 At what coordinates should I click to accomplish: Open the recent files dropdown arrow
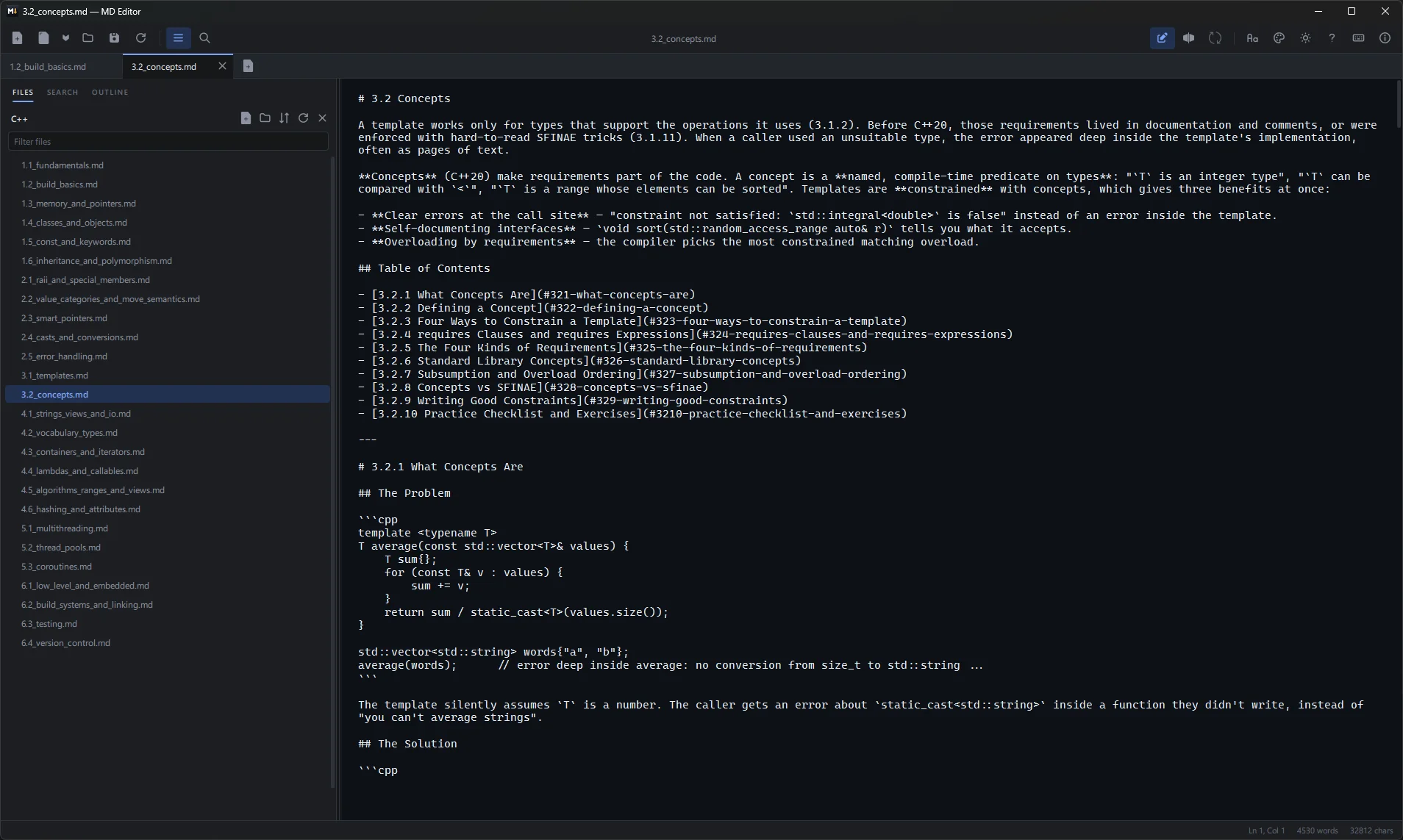(x=65, y=38)
